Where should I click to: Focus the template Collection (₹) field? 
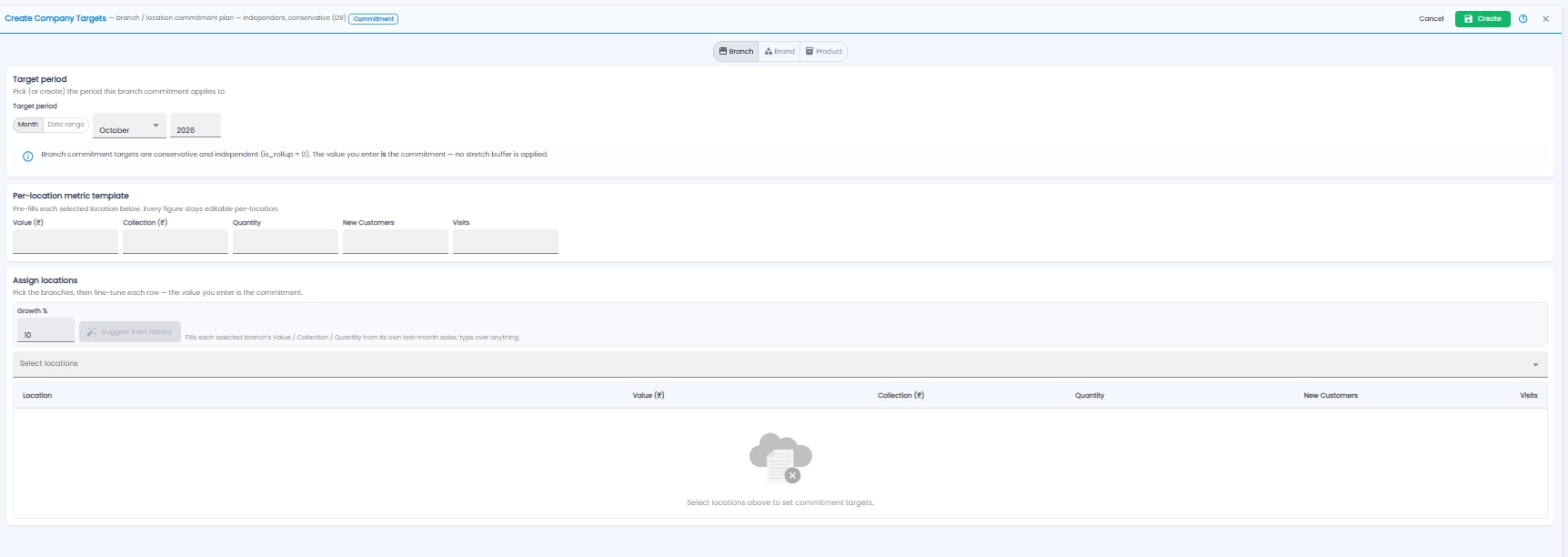pos(176,241)
